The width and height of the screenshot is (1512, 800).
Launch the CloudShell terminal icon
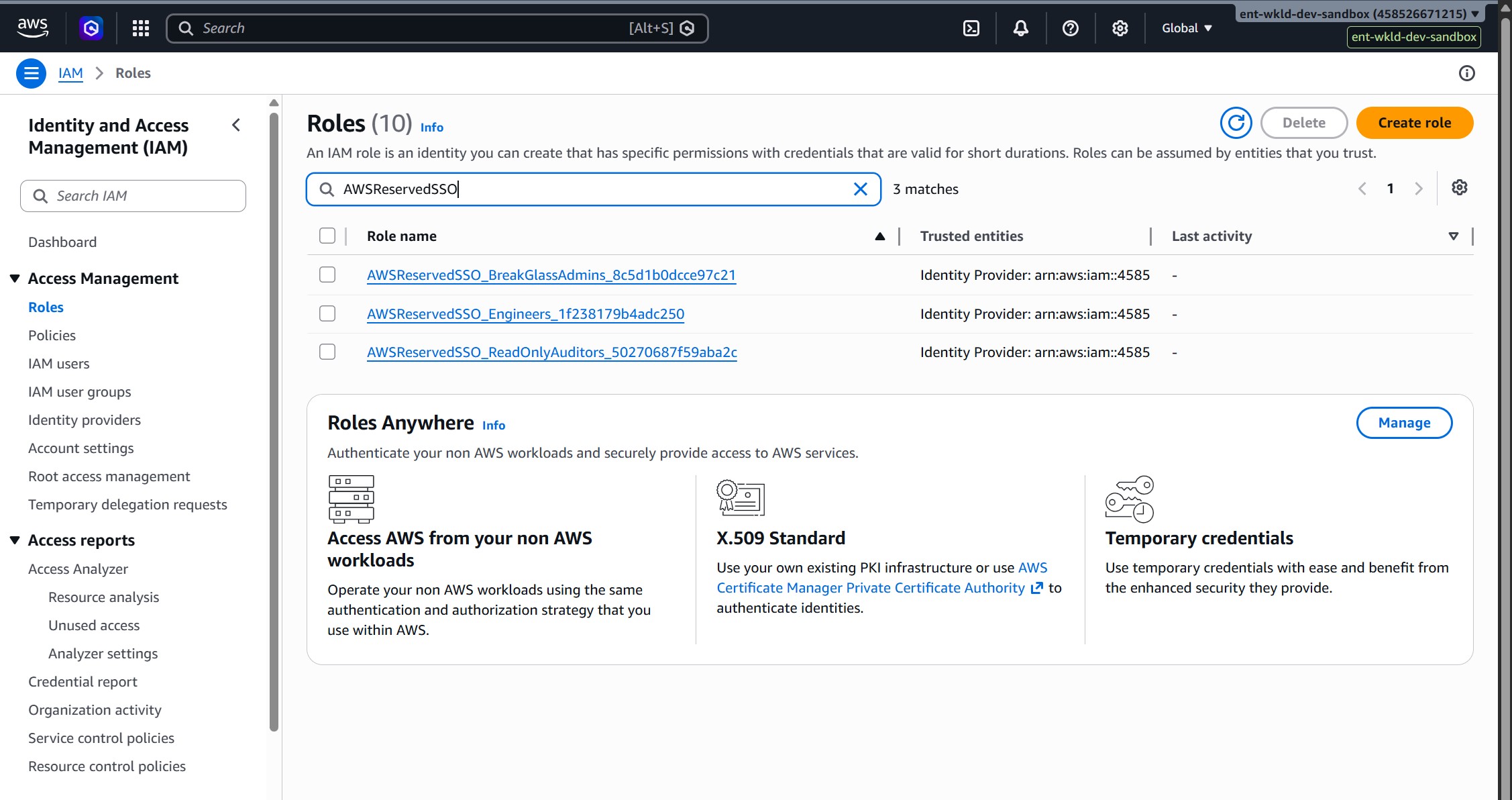[971, 28]
